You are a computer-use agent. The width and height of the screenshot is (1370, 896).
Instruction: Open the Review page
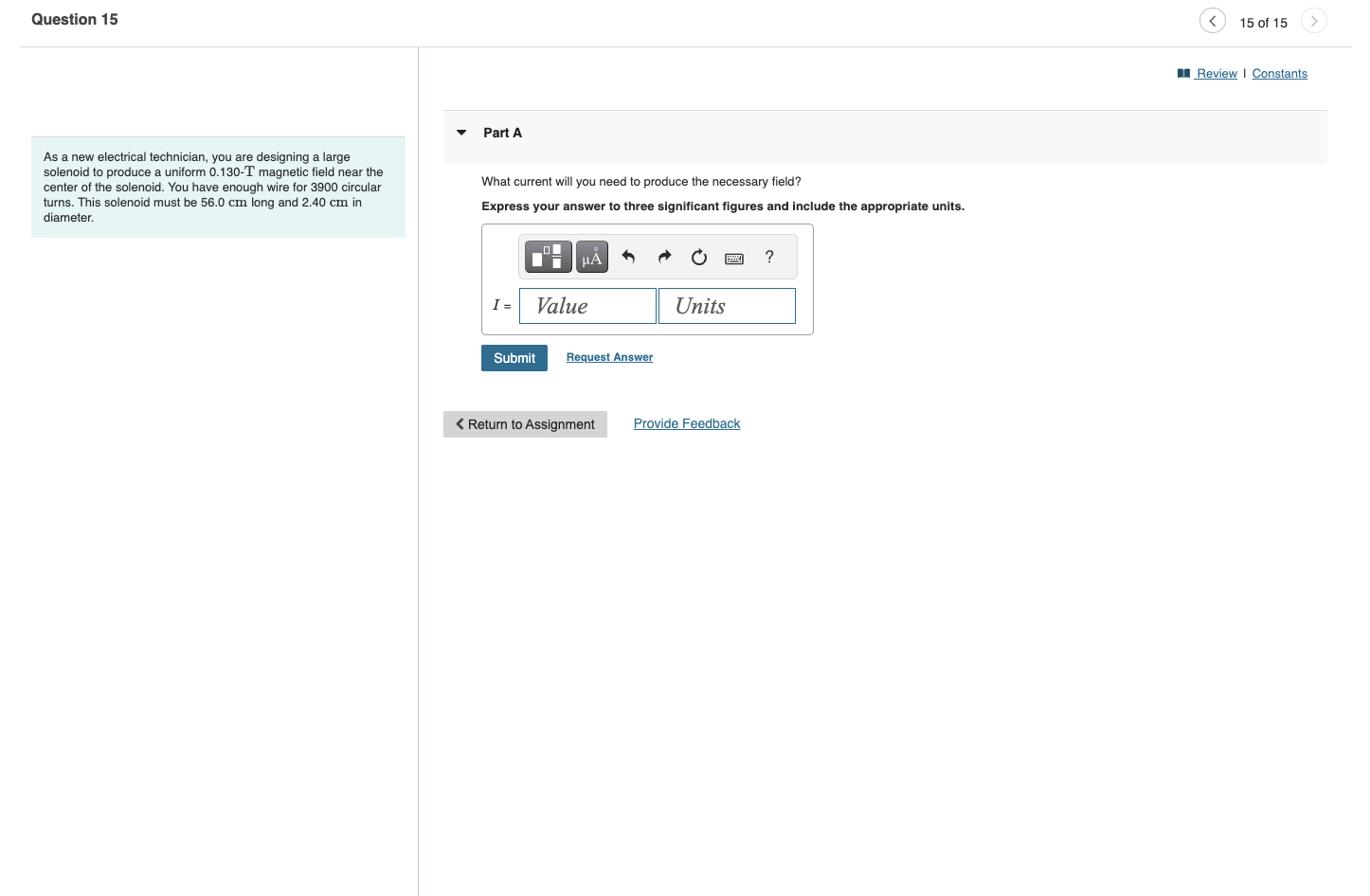click(x=1216, y=73)
